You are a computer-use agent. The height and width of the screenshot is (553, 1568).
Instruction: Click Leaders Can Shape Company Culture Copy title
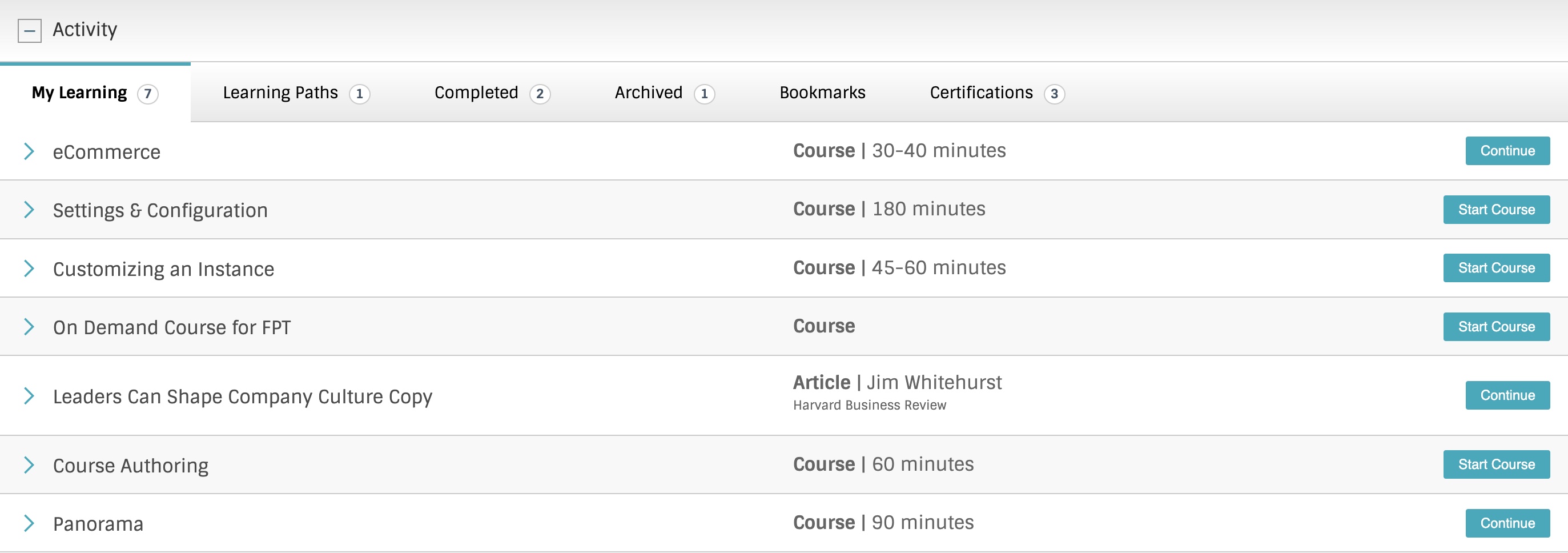[242, 396]
